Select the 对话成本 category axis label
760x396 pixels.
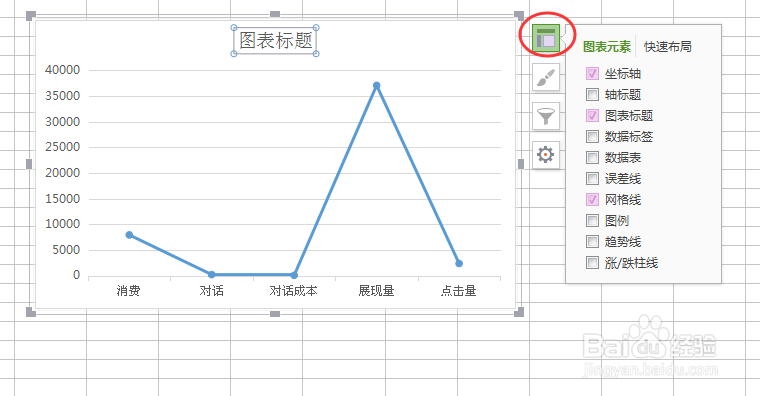coord(294,291)
